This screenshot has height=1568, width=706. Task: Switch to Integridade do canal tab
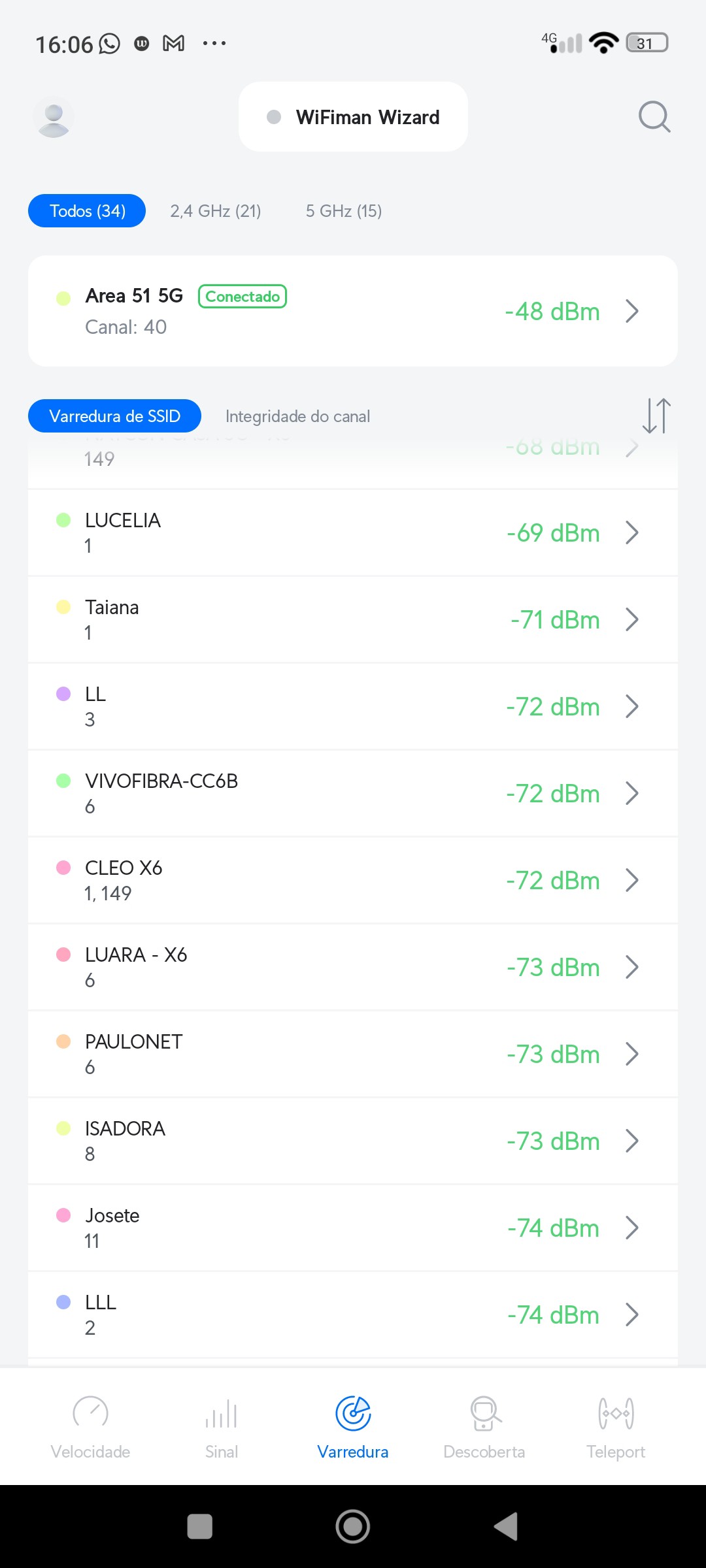pos(297,416)
